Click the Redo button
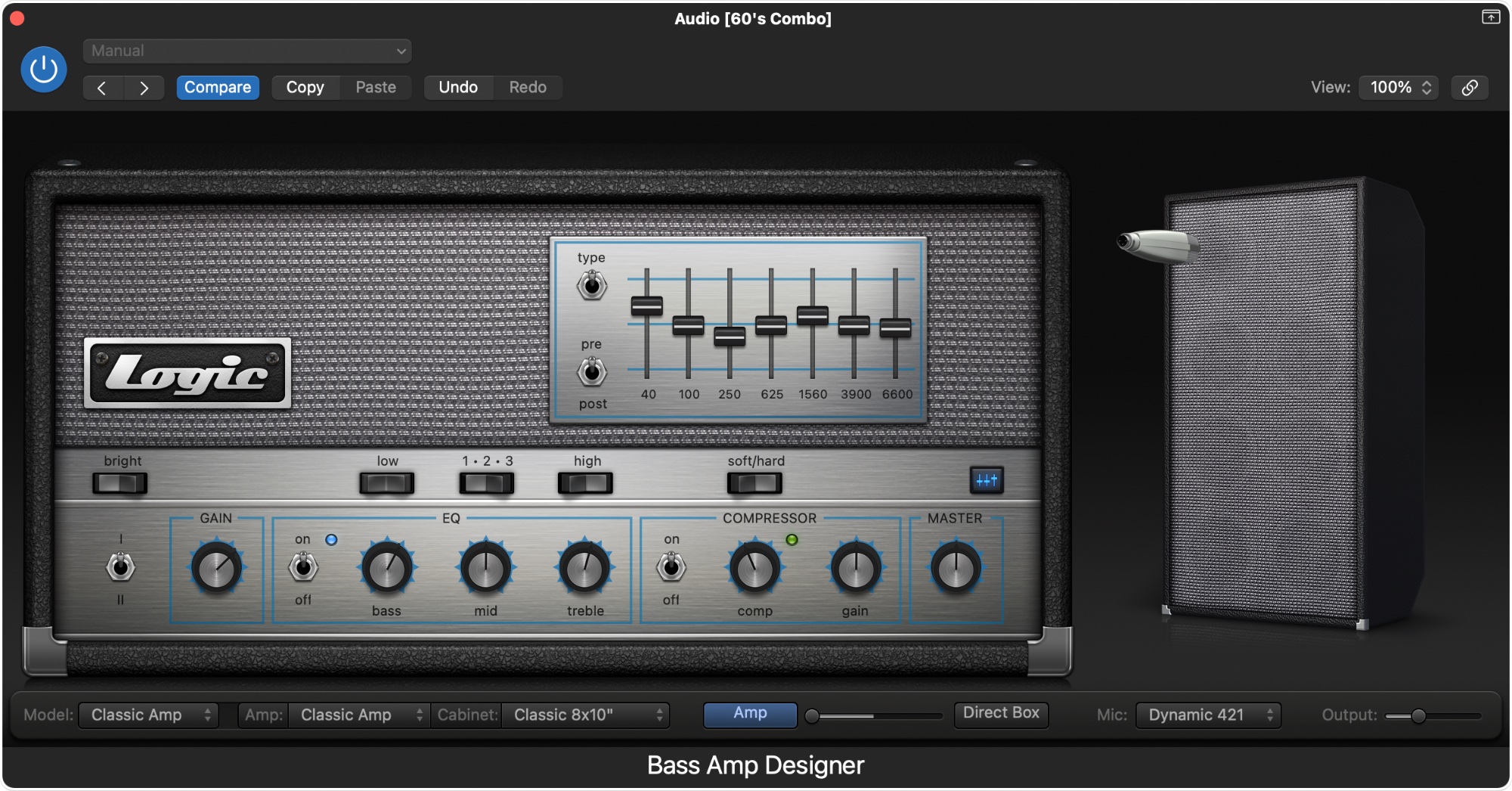Viewport: 1512px width, 791px height. tap(528, 88)
